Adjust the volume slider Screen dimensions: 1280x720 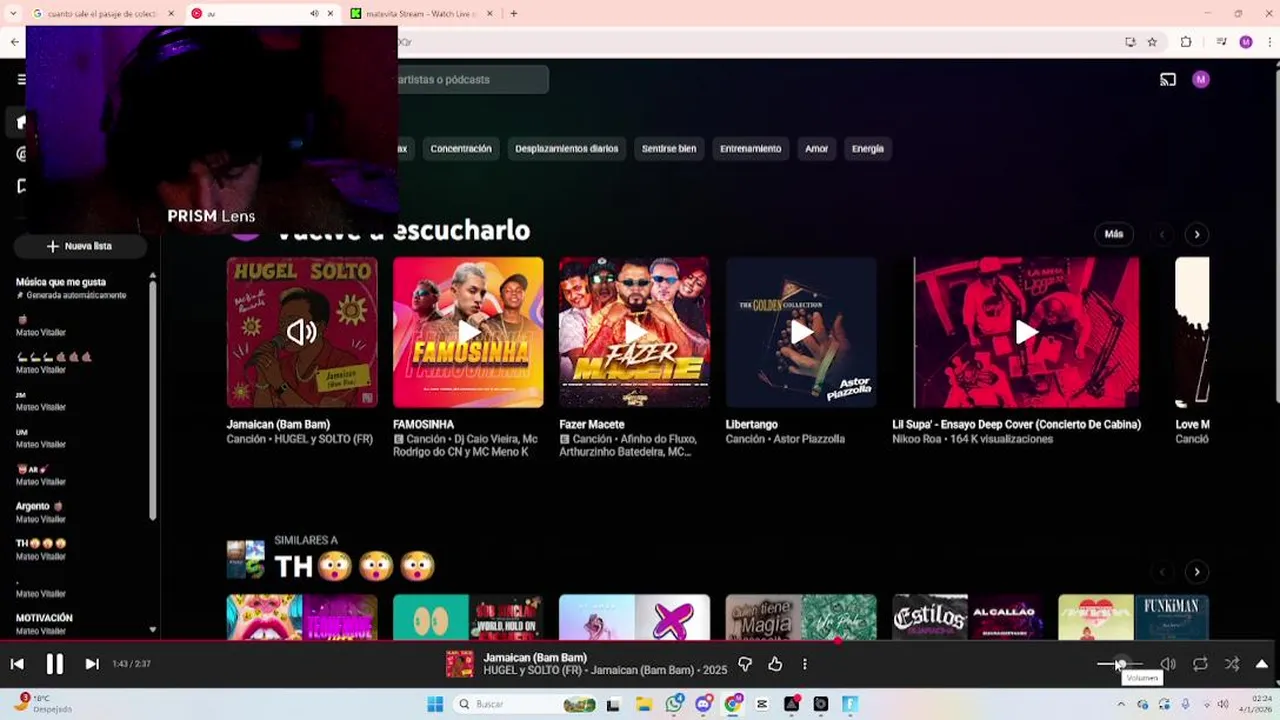coord(1120,664)
